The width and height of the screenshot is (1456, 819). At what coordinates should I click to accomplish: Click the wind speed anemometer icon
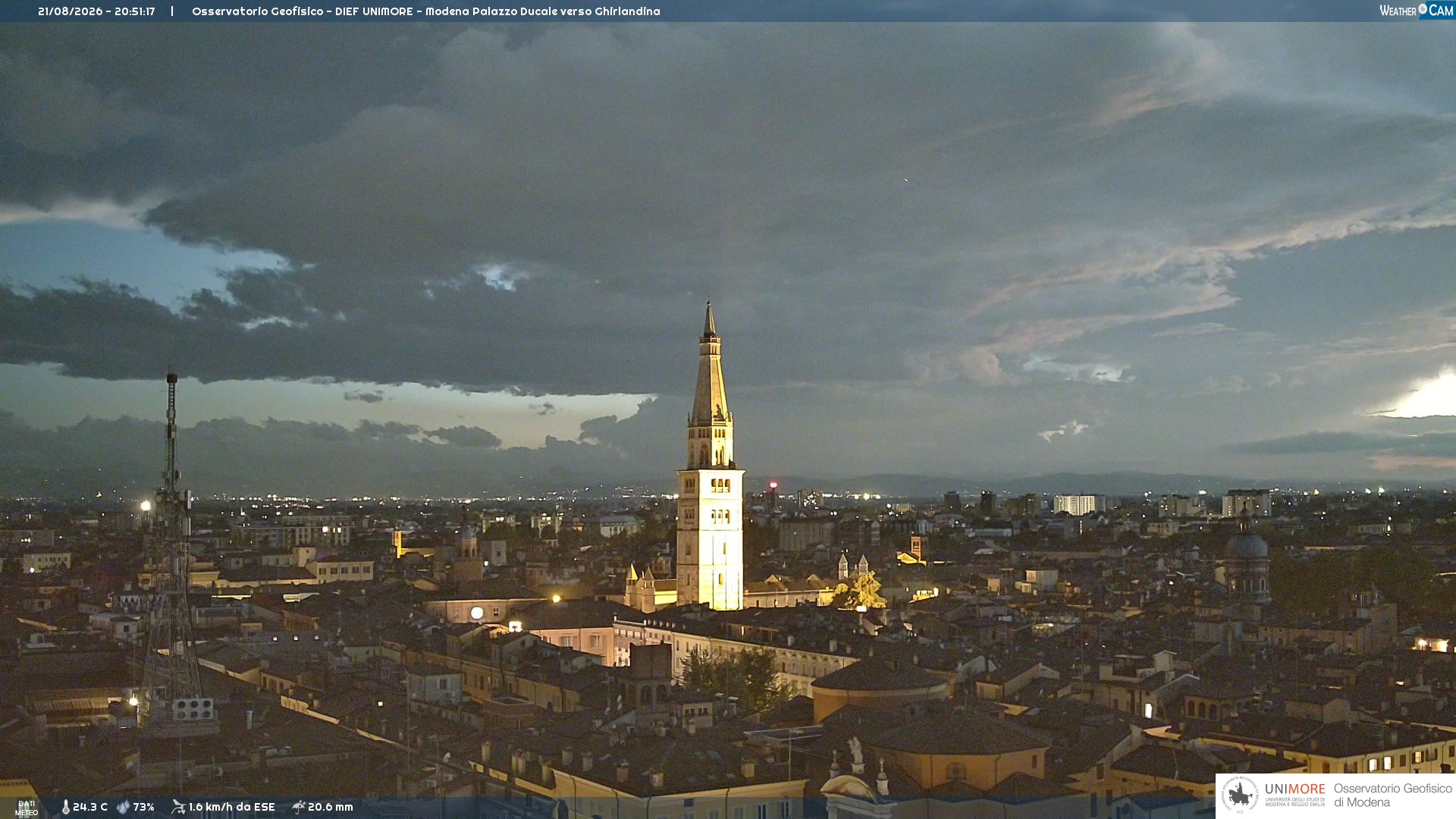tap(178, 807)
